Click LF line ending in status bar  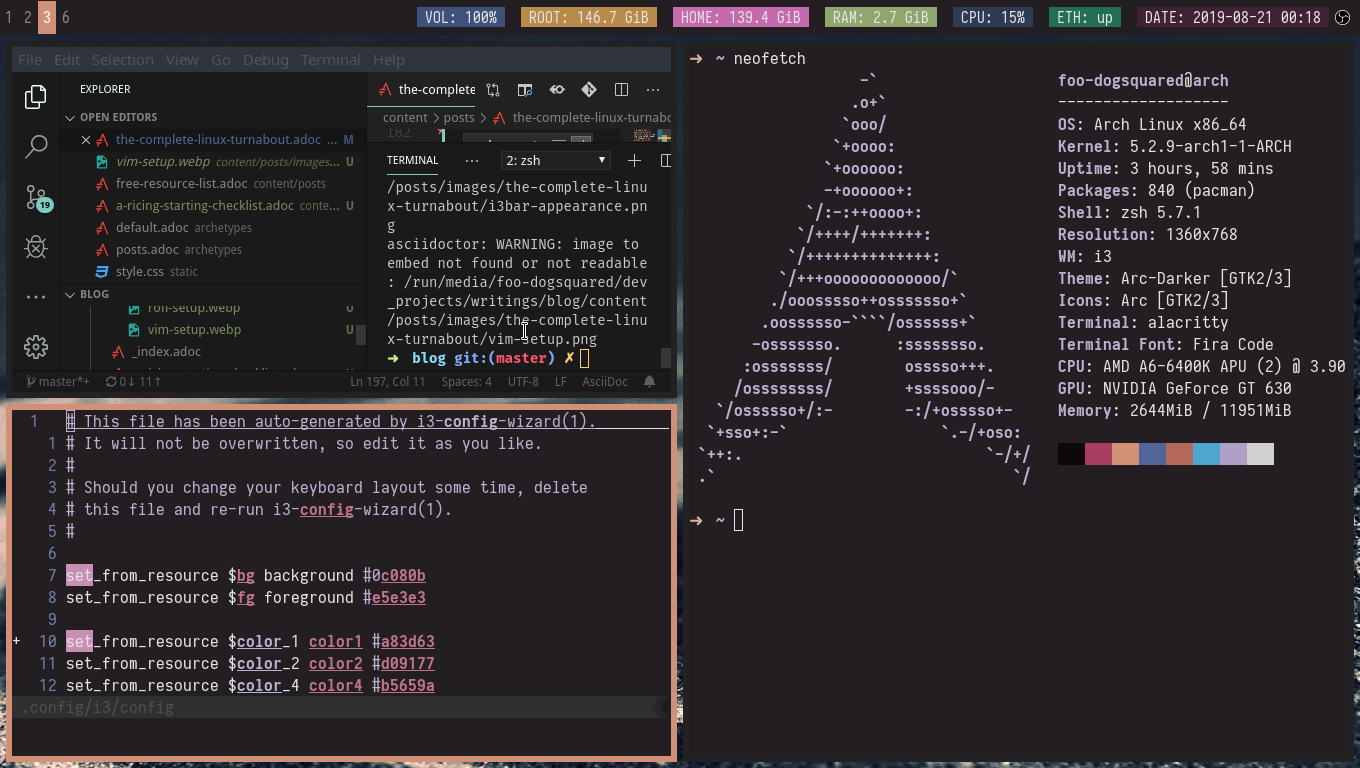(561, 381)
